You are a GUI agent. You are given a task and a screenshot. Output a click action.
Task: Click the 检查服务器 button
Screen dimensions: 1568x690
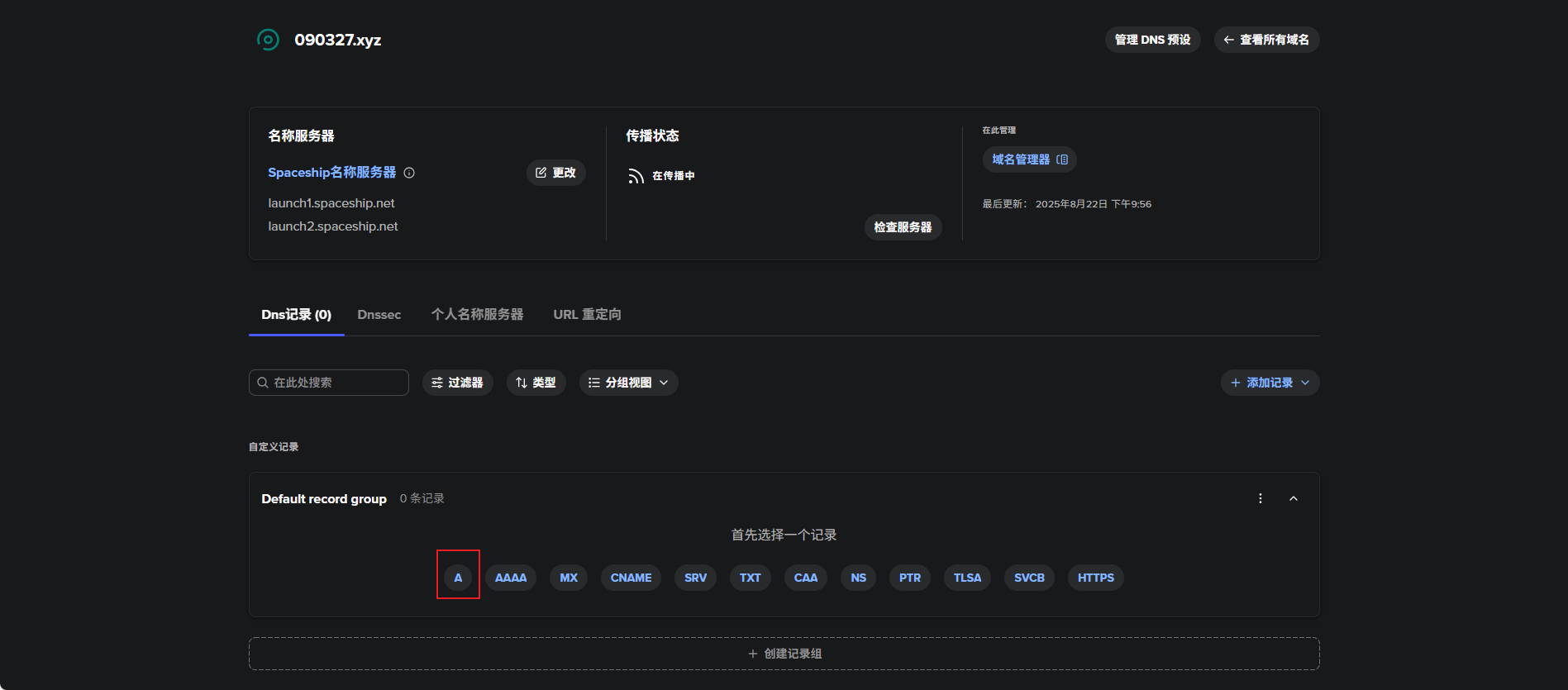[x=903, y=227]
